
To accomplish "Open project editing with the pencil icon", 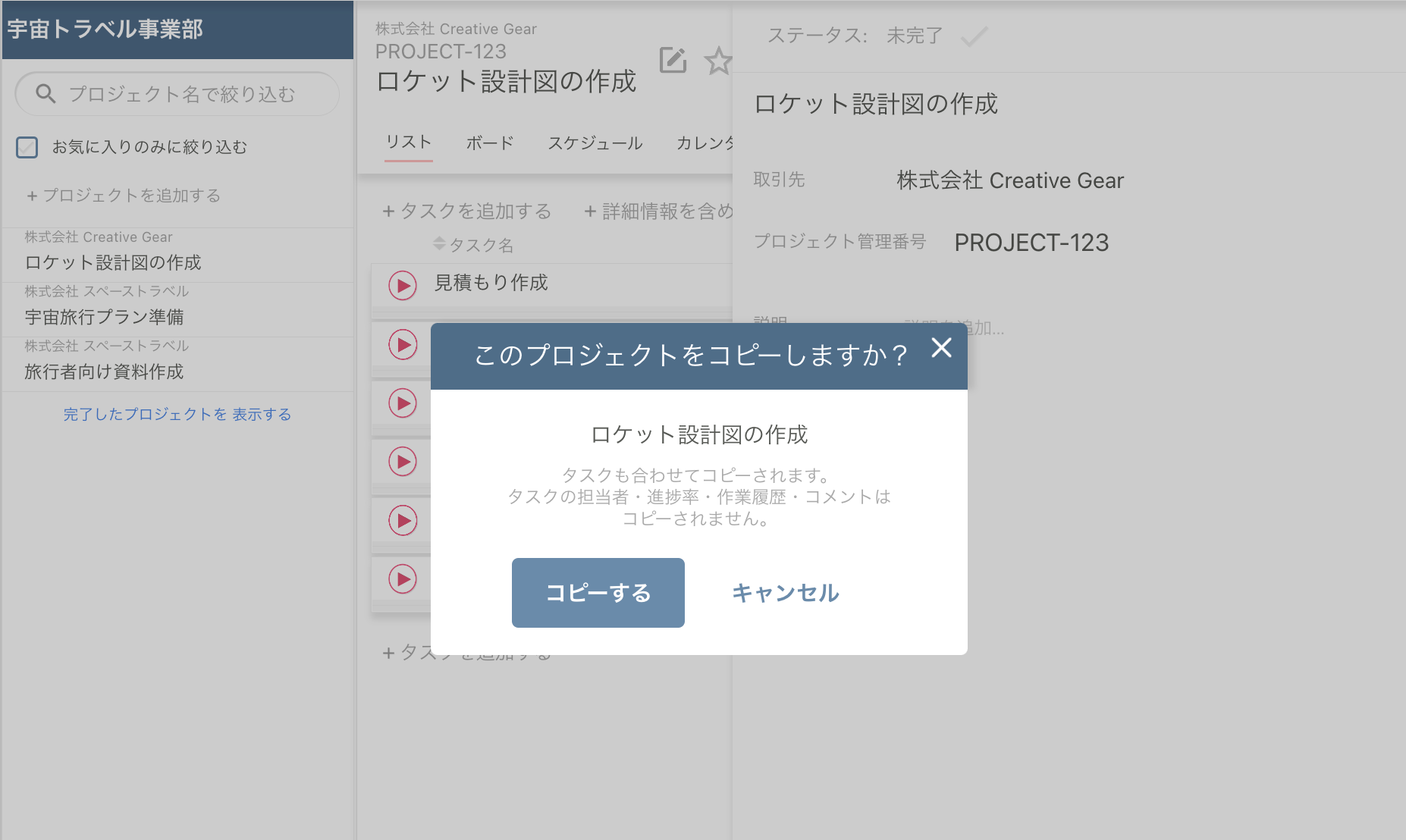I will click(672, 60).
